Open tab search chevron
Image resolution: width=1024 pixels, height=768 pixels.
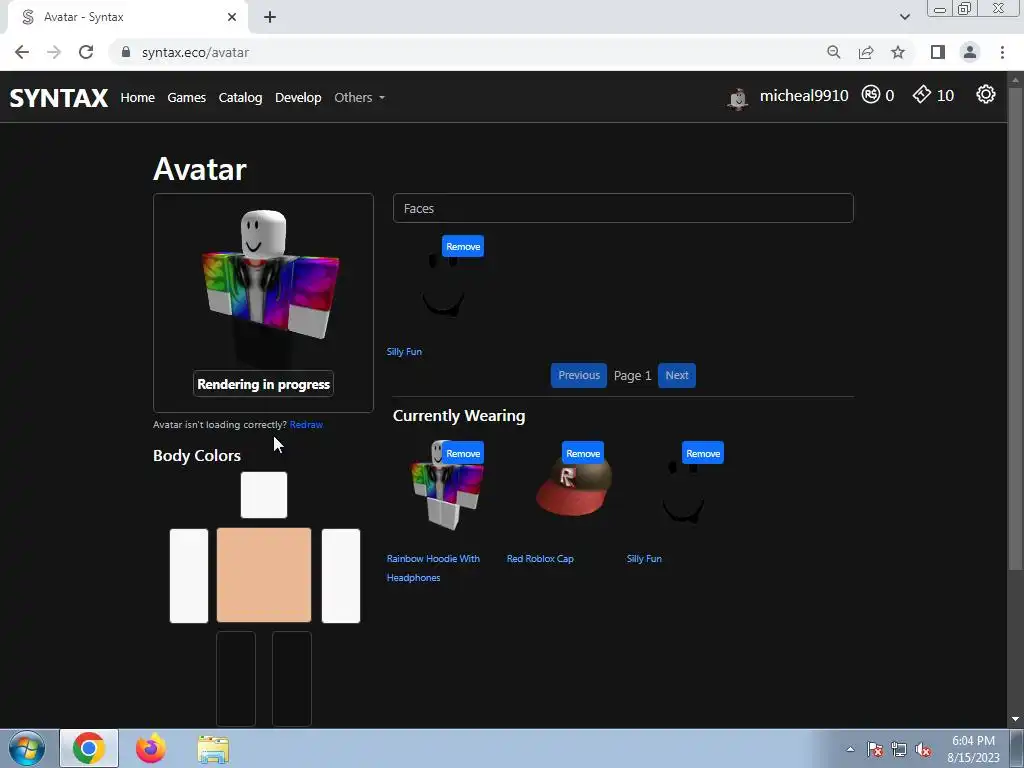click(x=904, y=17)
